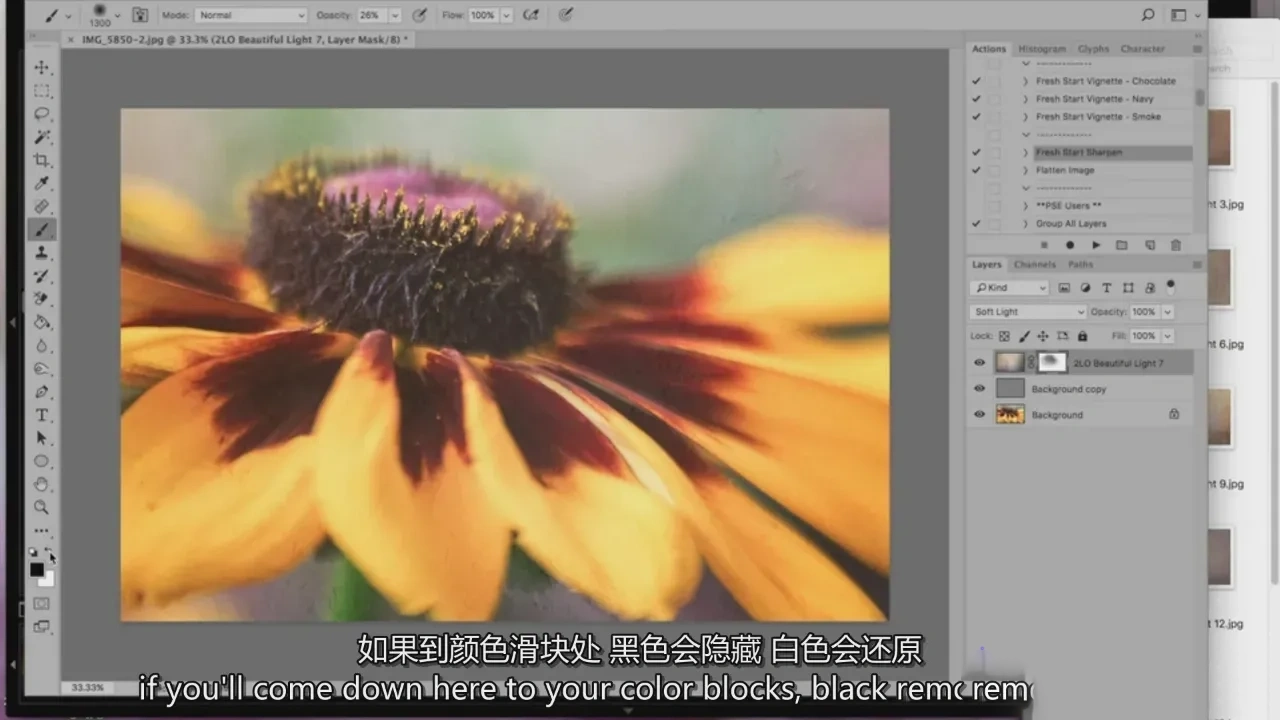
Task: Open the Paths tab
Action: 1080,265
